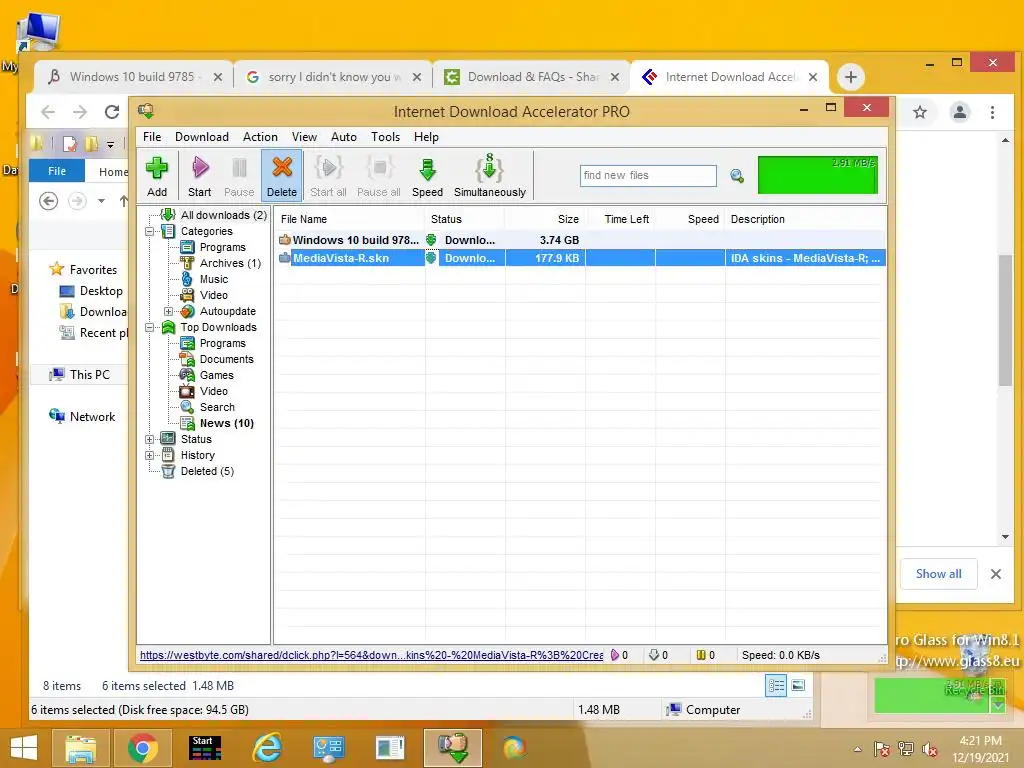Sort by the Speed column header
The height and width of the screenshot is (768, 1024).
click(x=690, y=219)
